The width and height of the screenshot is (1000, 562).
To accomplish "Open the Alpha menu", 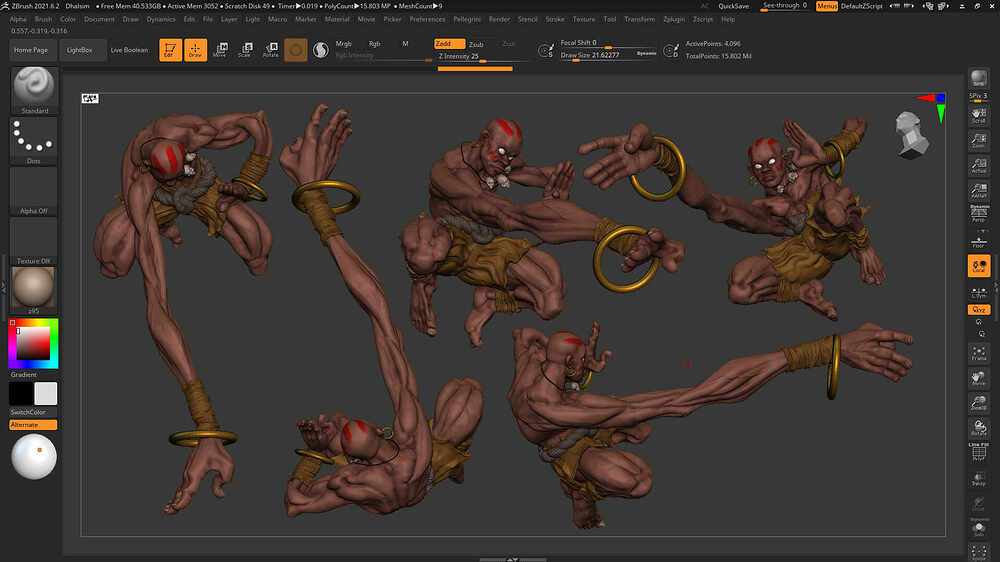I will [x=18, y=19].
